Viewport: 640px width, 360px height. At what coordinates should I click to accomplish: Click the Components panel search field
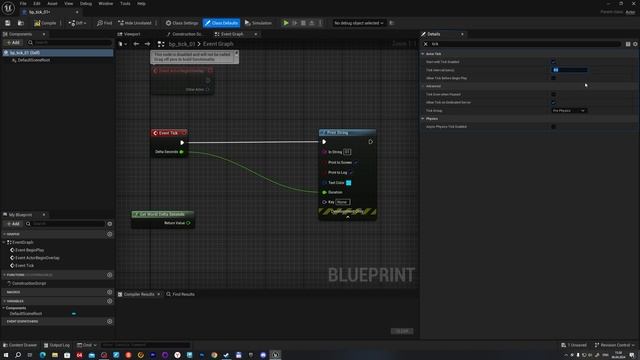[x=69, y=42]
